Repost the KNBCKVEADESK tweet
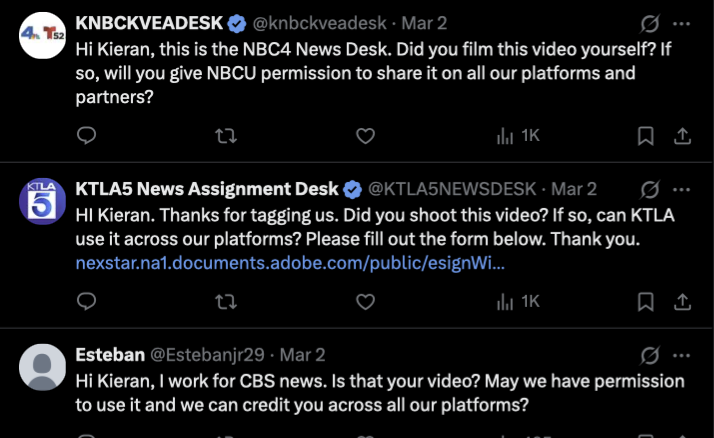 pos(226,136)
